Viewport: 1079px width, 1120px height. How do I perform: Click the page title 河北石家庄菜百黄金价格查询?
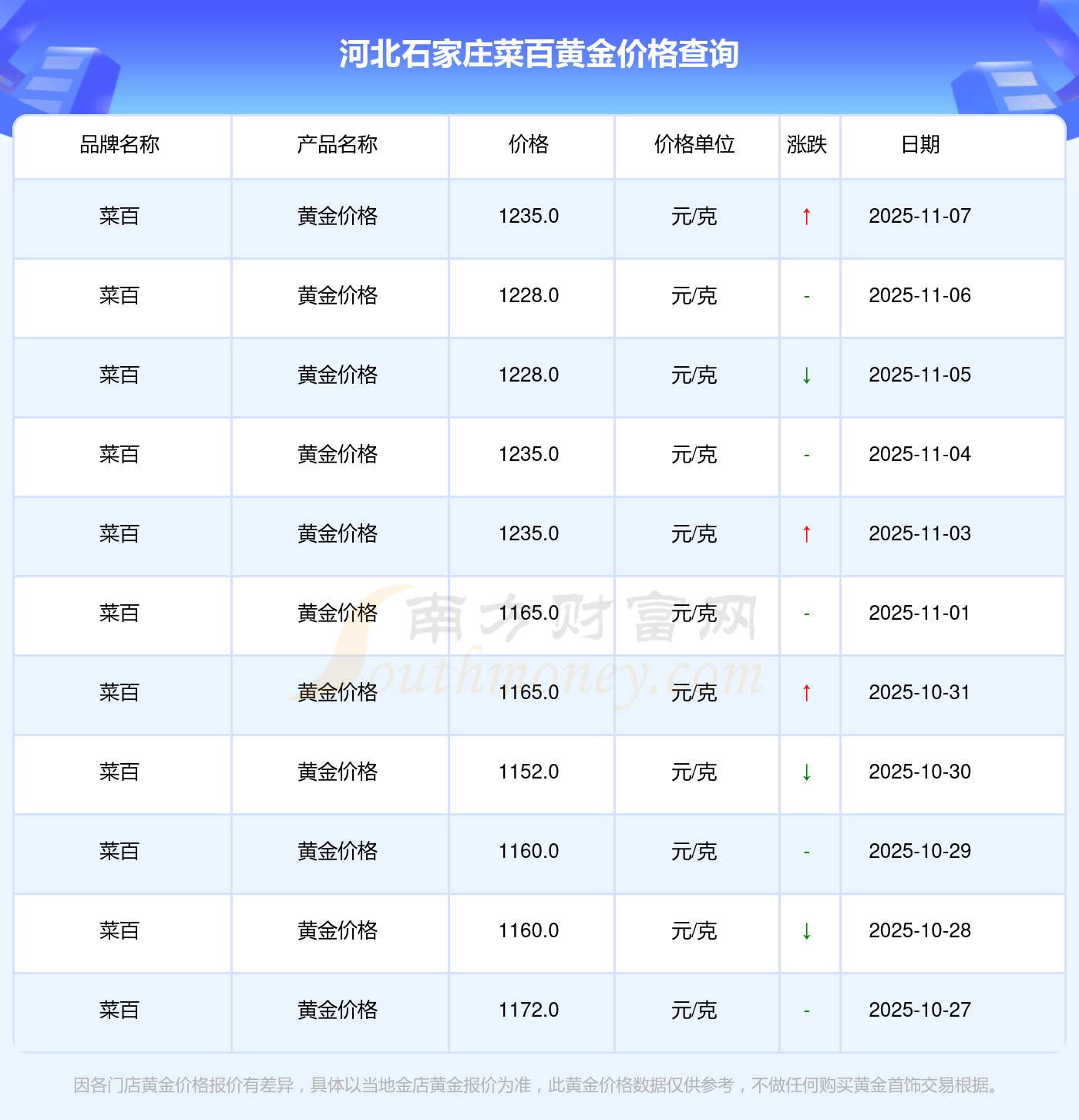(x=539, y=54)
